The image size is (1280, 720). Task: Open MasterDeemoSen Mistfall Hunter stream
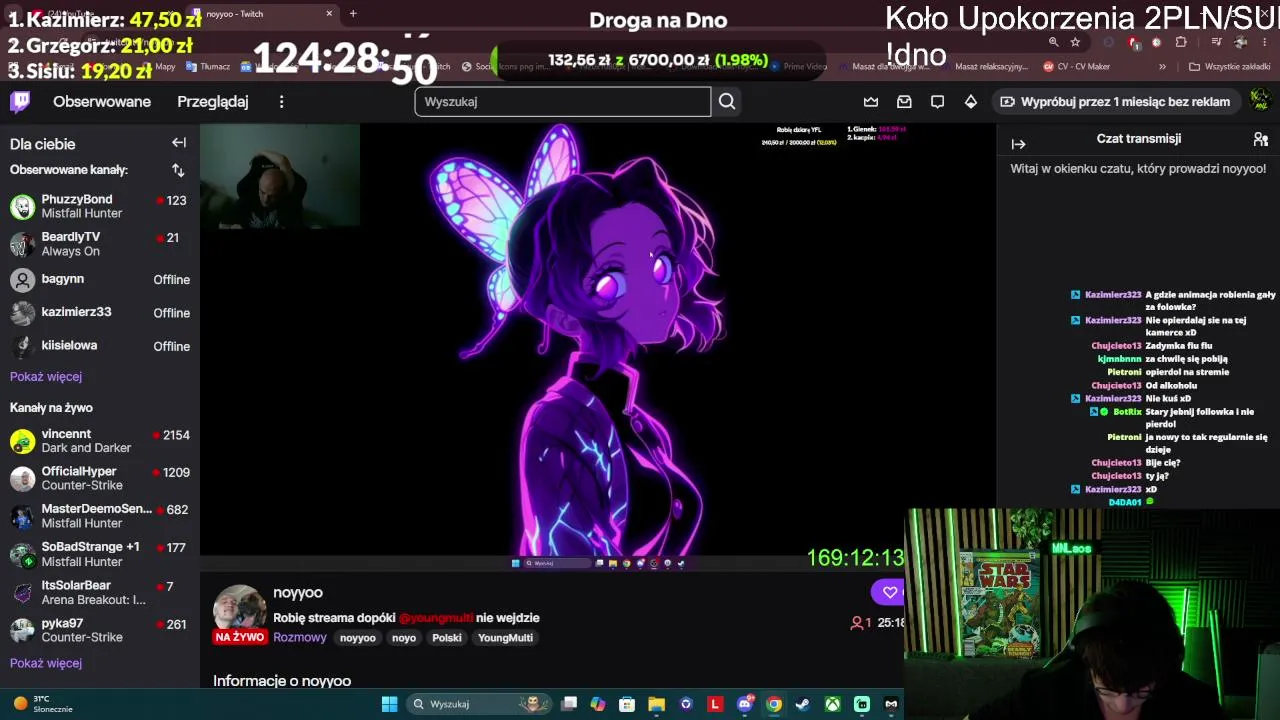100,516
